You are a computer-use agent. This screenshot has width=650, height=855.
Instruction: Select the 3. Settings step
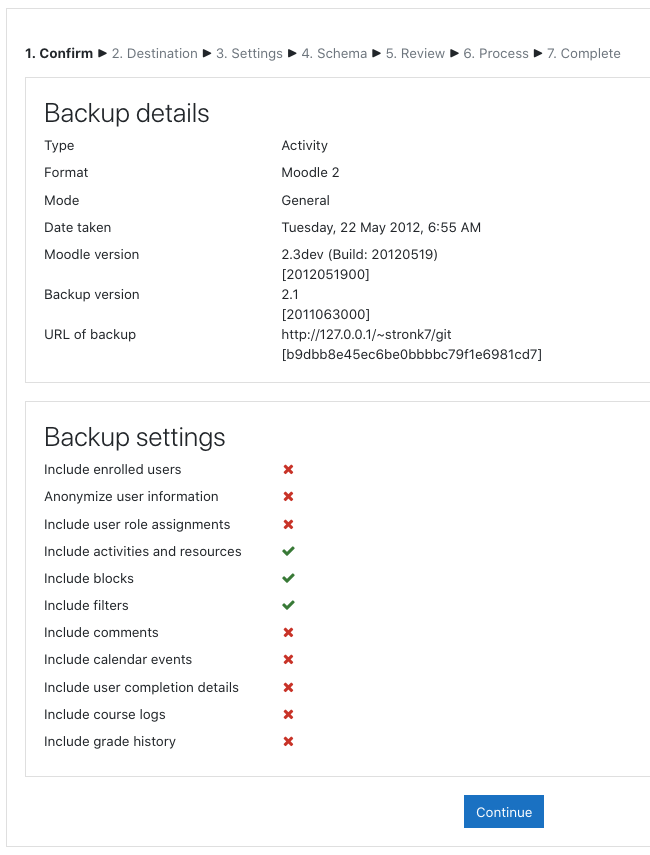[249, 53]
